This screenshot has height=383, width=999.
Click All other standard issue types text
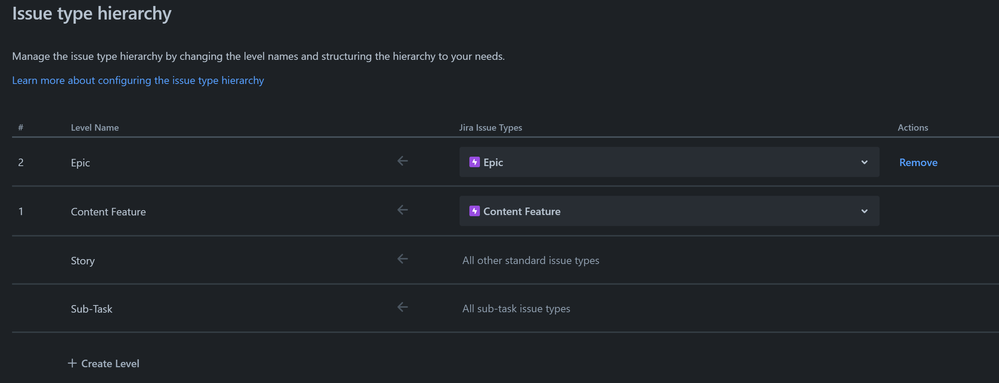coord(531,261)
